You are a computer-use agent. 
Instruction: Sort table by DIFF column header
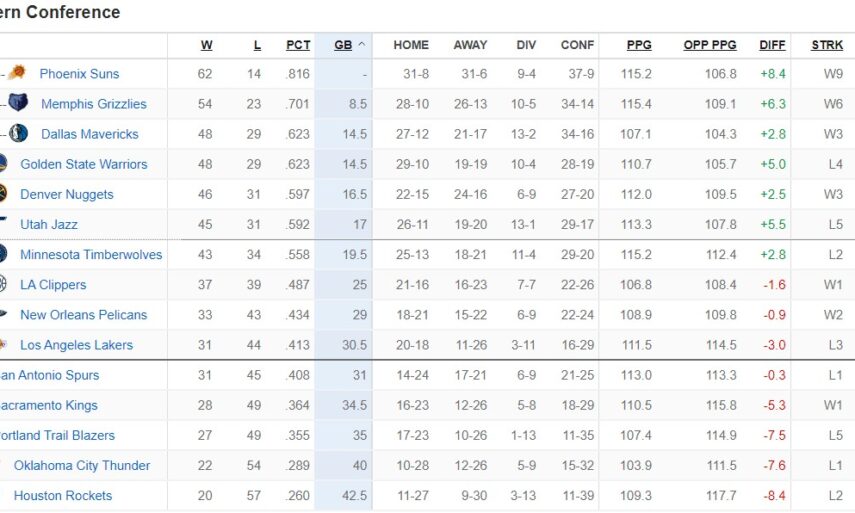tap(772, 45)
